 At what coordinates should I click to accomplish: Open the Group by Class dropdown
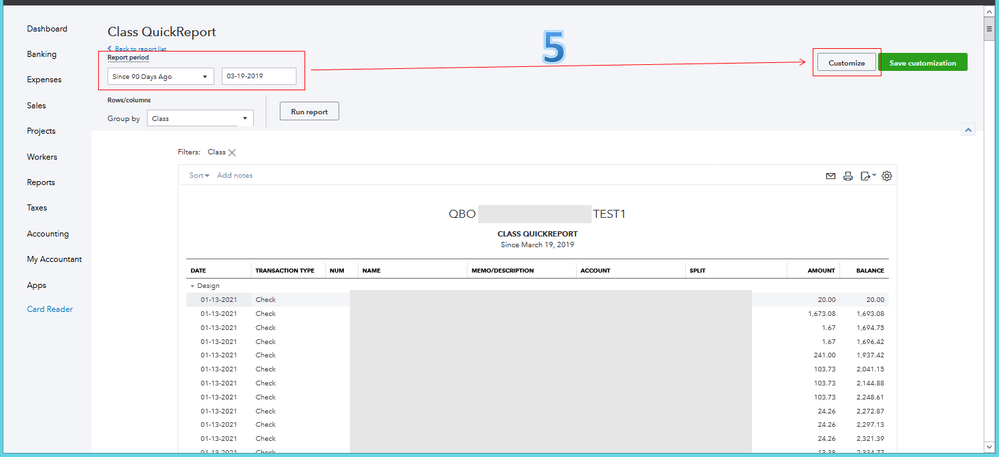200,119
